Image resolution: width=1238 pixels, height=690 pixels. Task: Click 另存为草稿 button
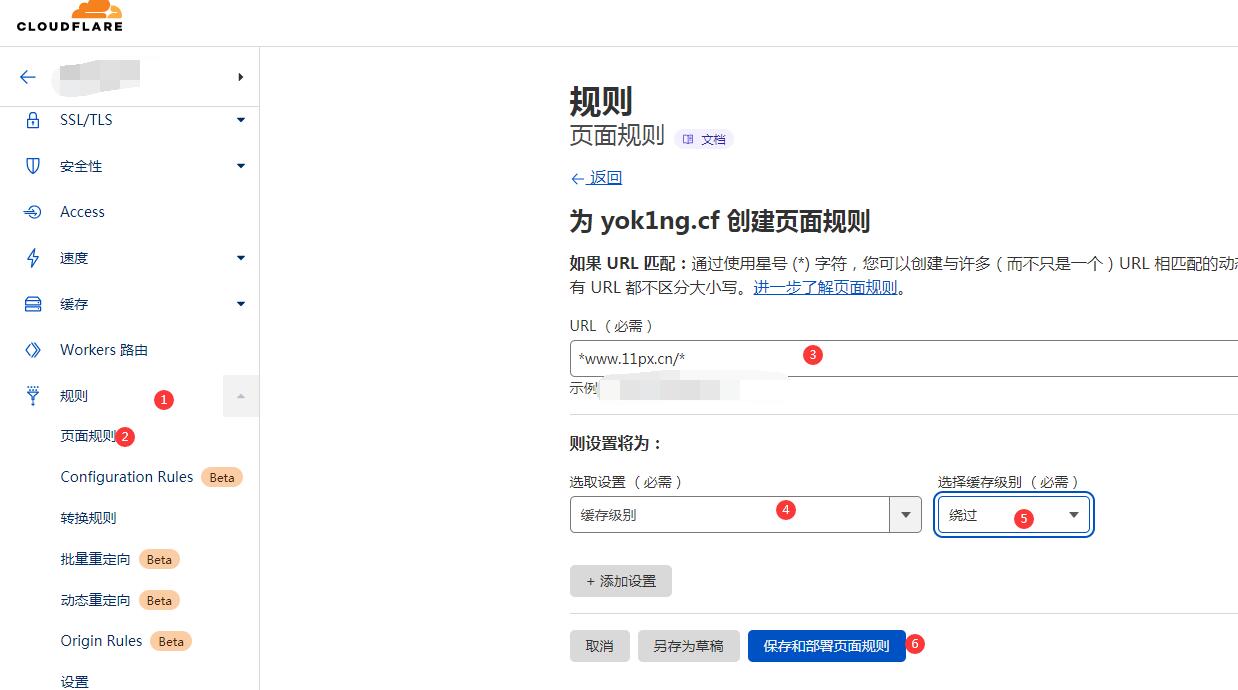coord(688,646)
